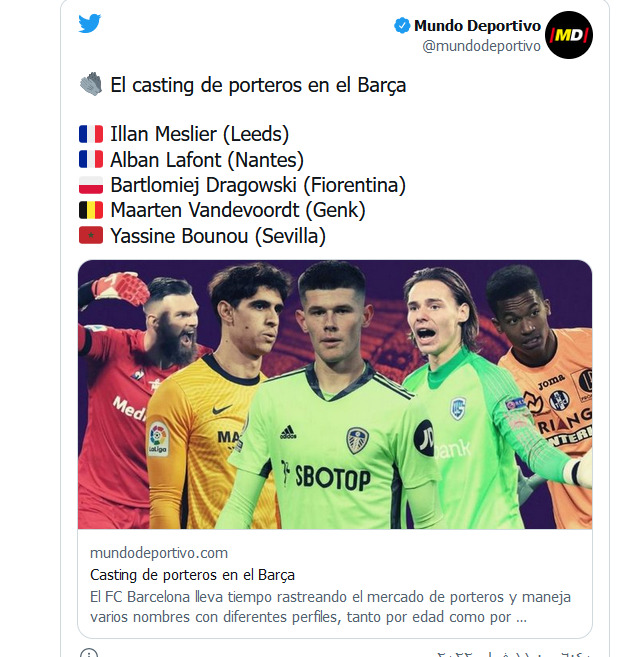Click the Polish flag beside Bartlomiej Dragowski
This screenshot has width=633, height=657.
coord(90,185)
